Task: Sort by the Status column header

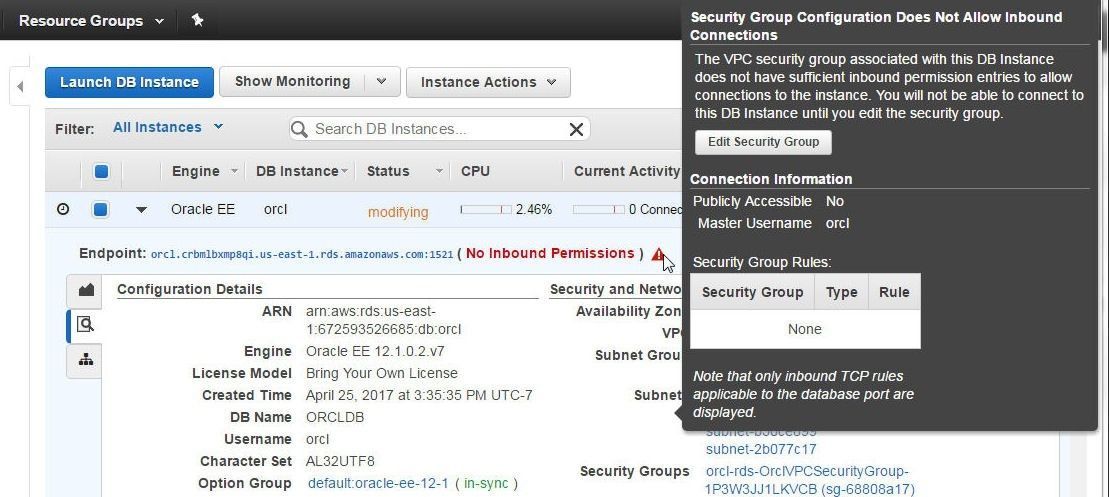Action: (x=403, y=171)
